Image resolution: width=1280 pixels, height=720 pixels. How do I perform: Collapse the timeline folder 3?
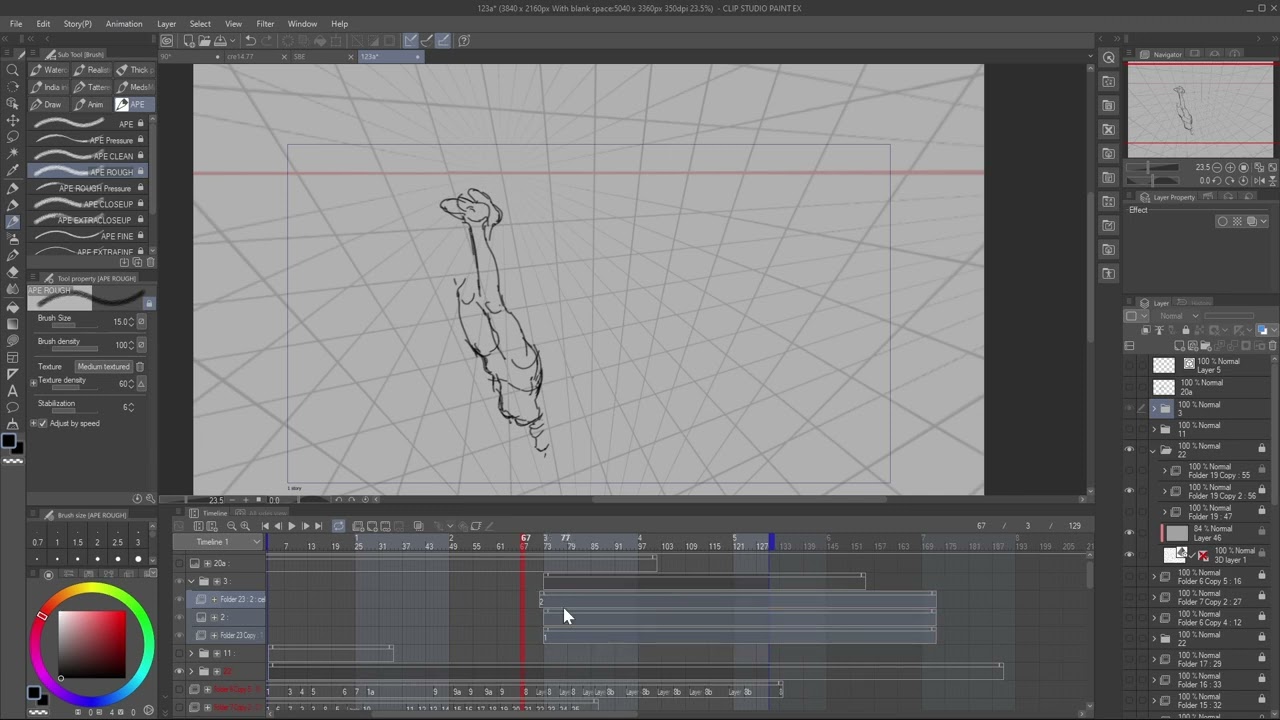click(191, 581)
